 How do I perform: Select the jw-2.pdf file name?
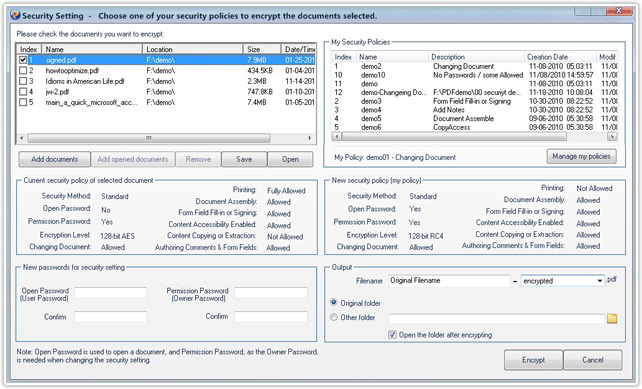click(x=57, y=92)
